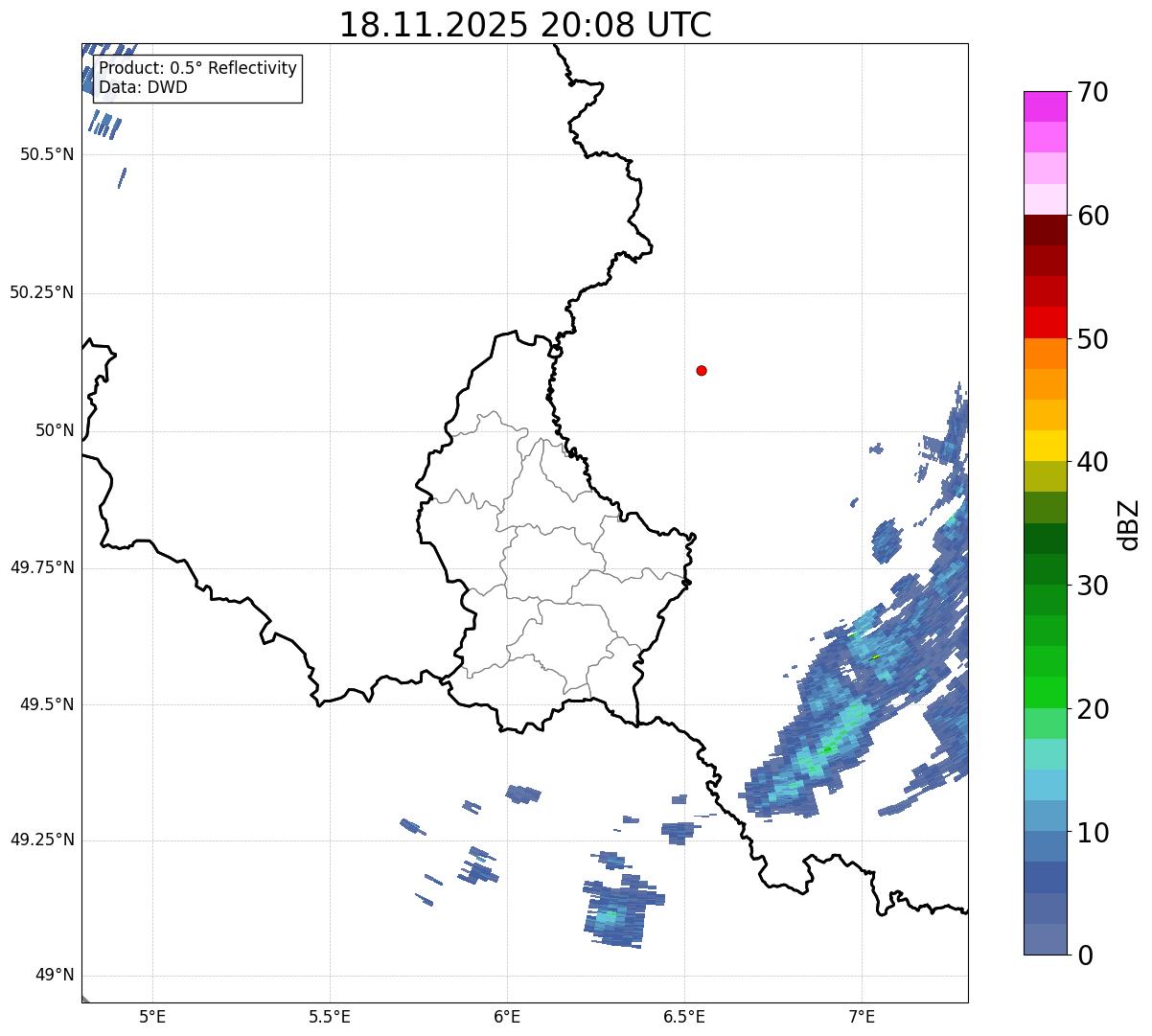
Task: Click the latitude label 49.5°N
Action: pos(47,704)
